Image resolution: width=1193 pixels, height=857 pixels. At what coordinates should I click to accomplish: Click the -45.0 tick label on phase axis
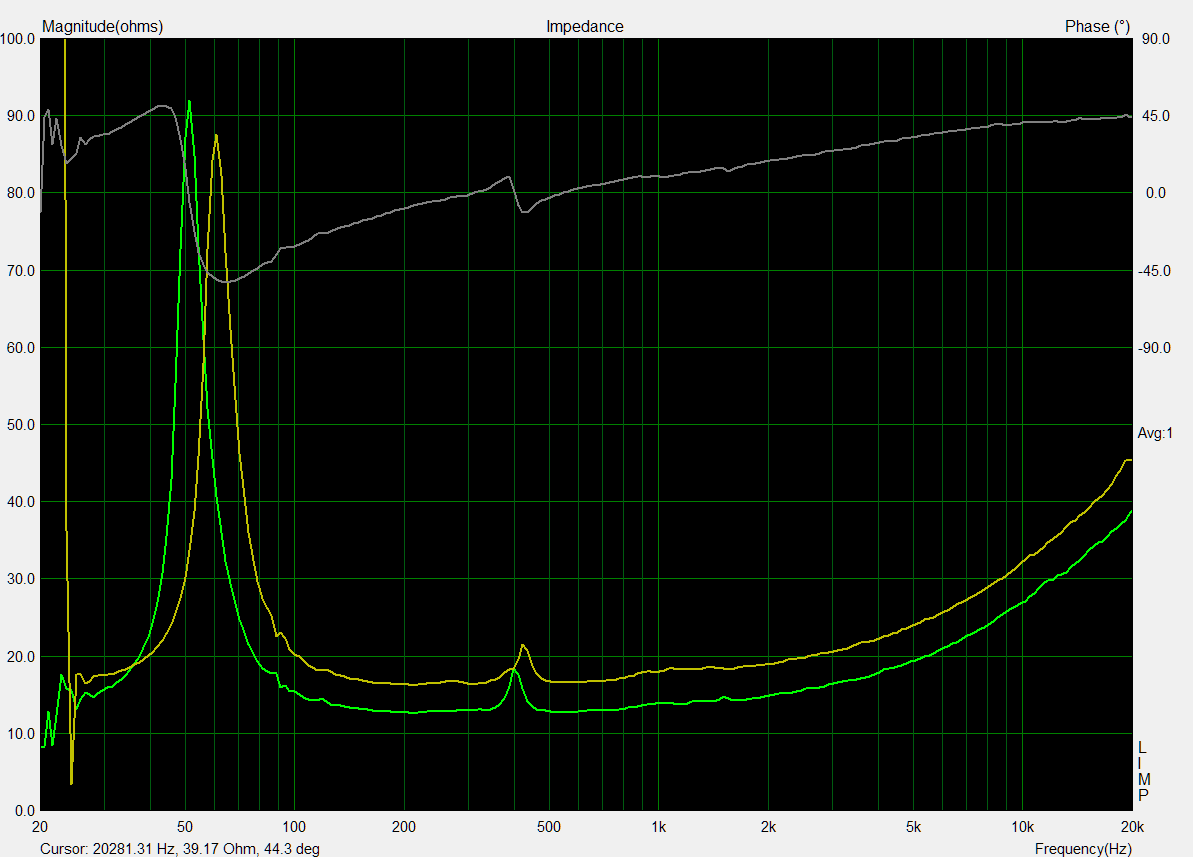point(1156,271)
